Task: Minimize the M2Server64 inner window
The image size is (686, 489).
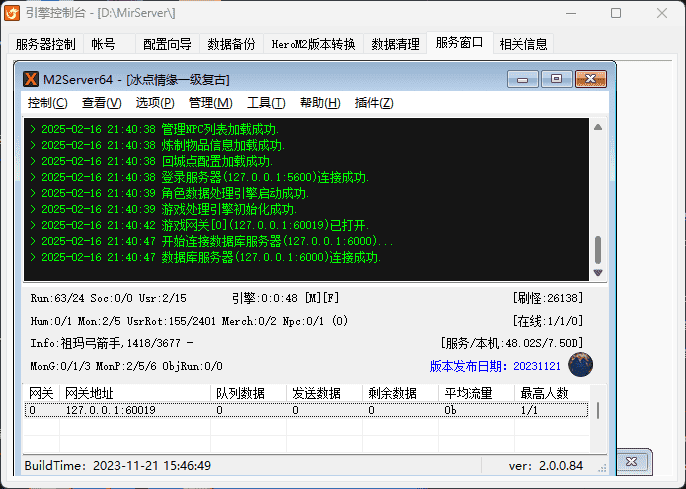Action: coord(523,78)
